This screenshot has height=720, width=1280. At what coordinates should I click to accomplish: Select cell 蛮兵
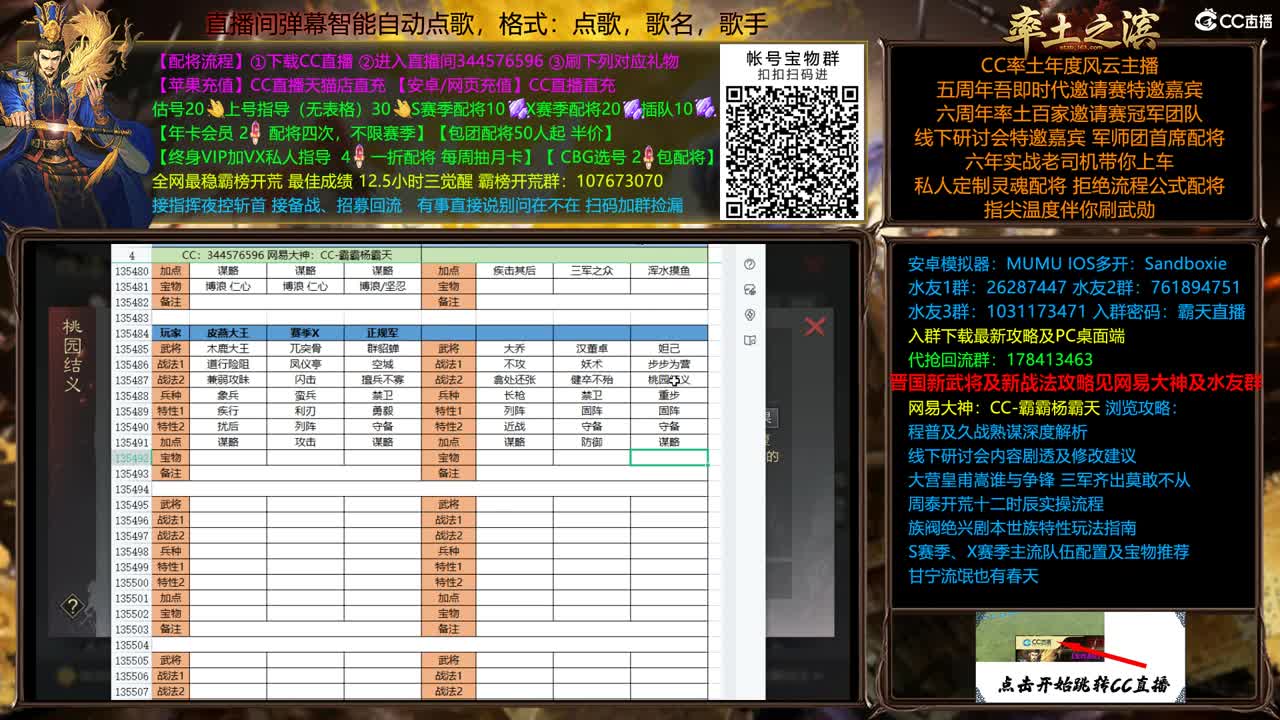tap(305, 395)
